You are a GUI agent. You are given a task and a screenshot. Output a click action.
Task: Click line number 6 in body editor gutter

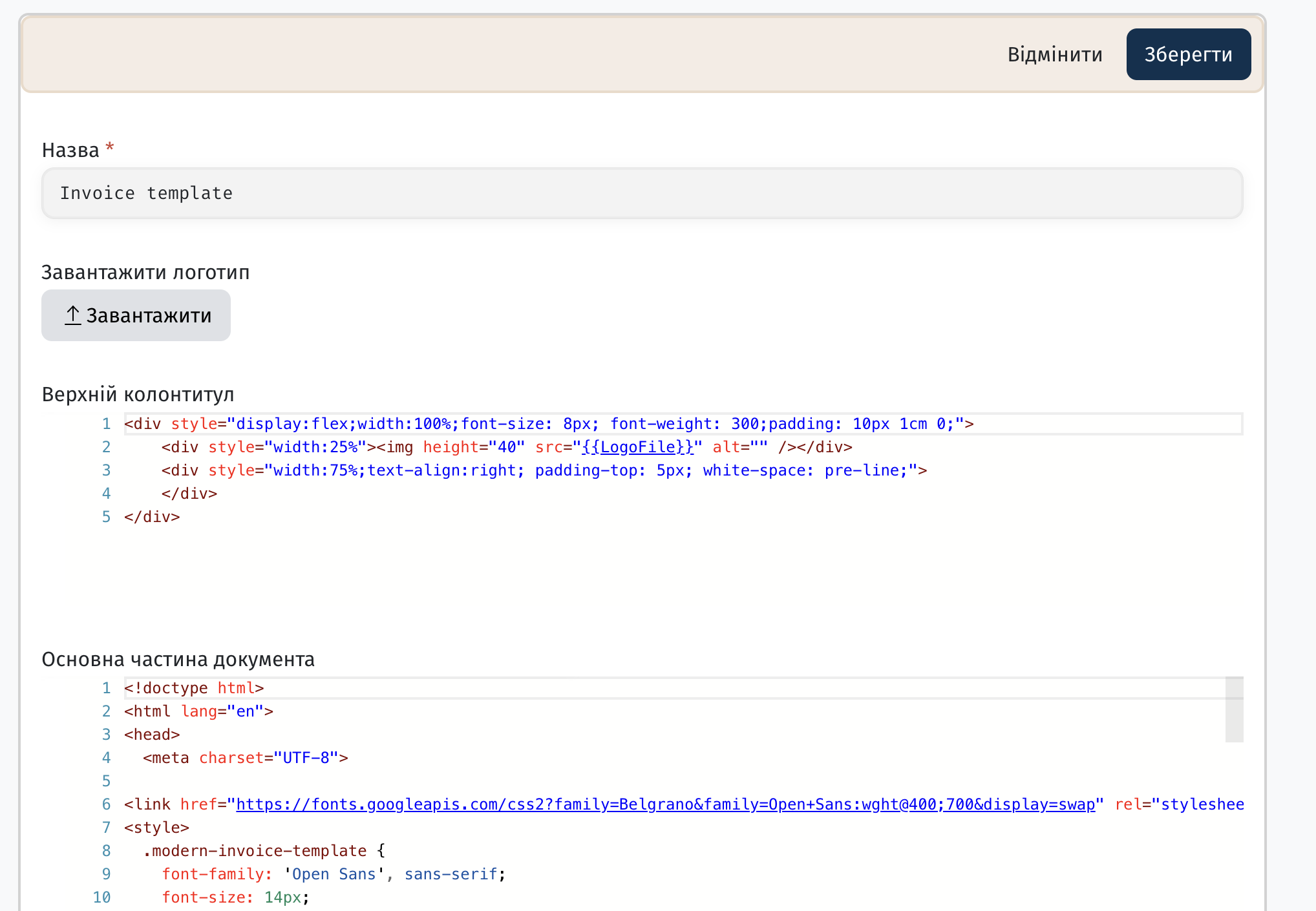[106, 804]
